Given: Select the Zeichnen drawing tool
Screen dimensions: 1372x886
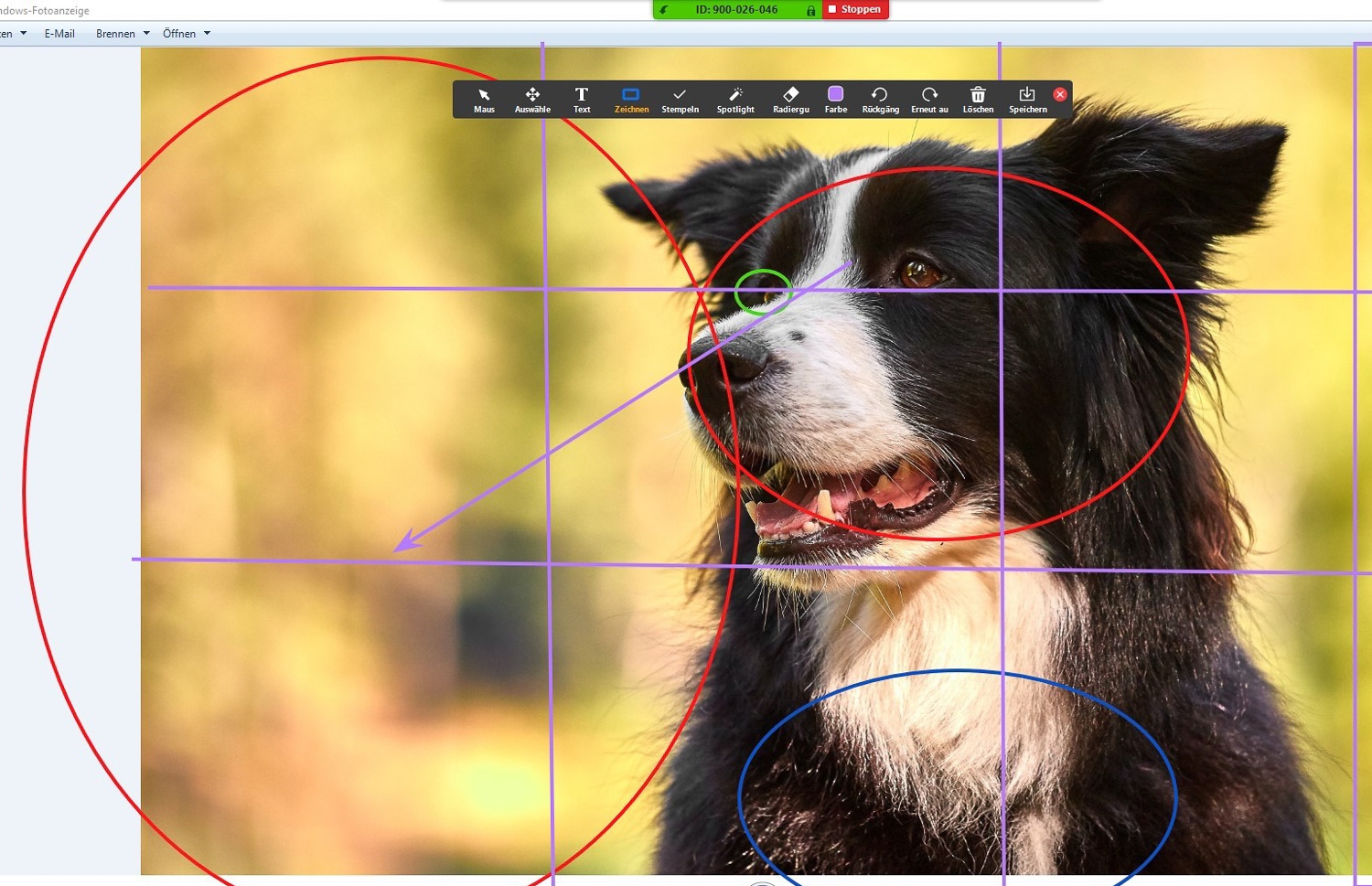Looking at the screenshot, I should point(631,100).
